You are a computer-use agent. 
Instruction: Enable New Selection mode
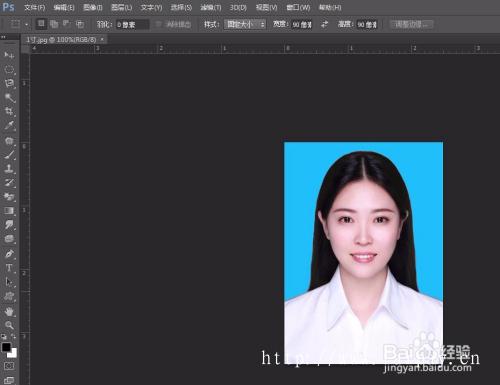pyautogui.click(x=41, y=24)
